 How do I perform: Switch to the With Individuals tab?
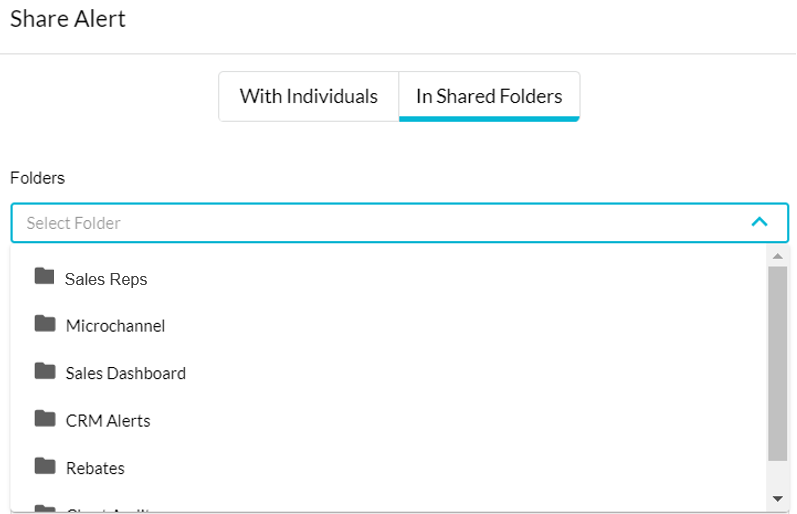coord(309,97)
